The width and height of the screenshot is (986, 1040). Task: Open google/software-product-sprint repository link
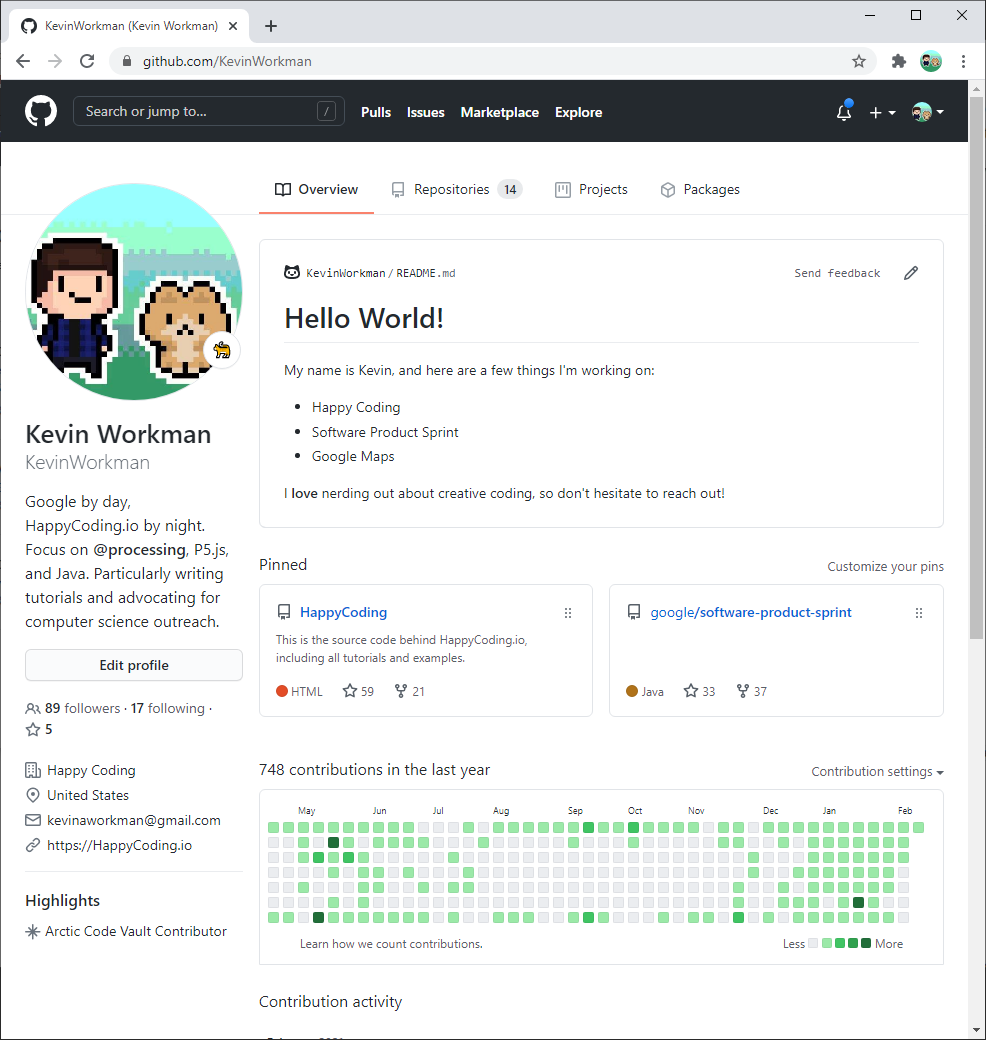(x=751, y=612)
